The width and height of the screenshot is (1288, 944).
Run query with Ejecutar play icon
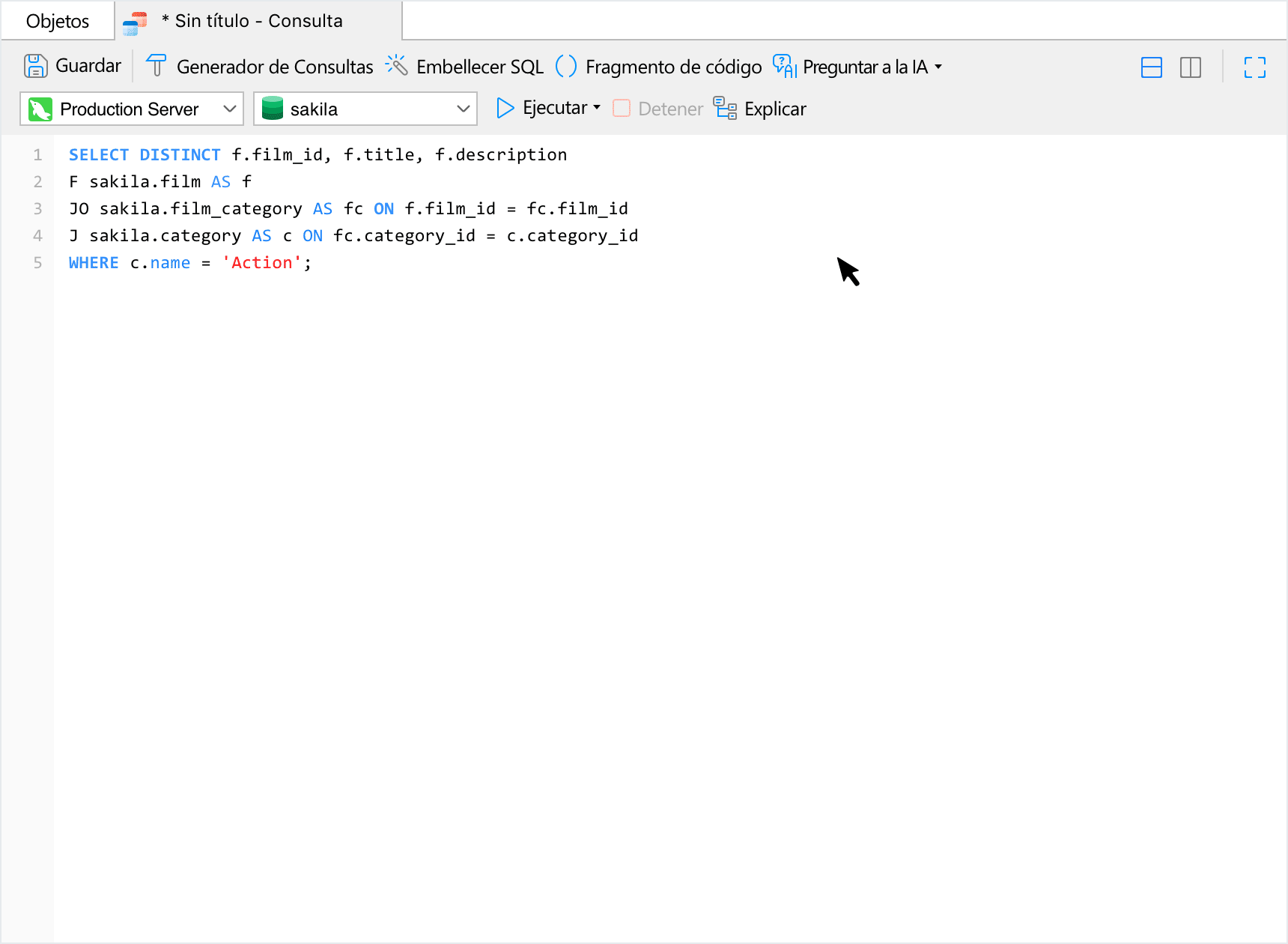point(505,109)
